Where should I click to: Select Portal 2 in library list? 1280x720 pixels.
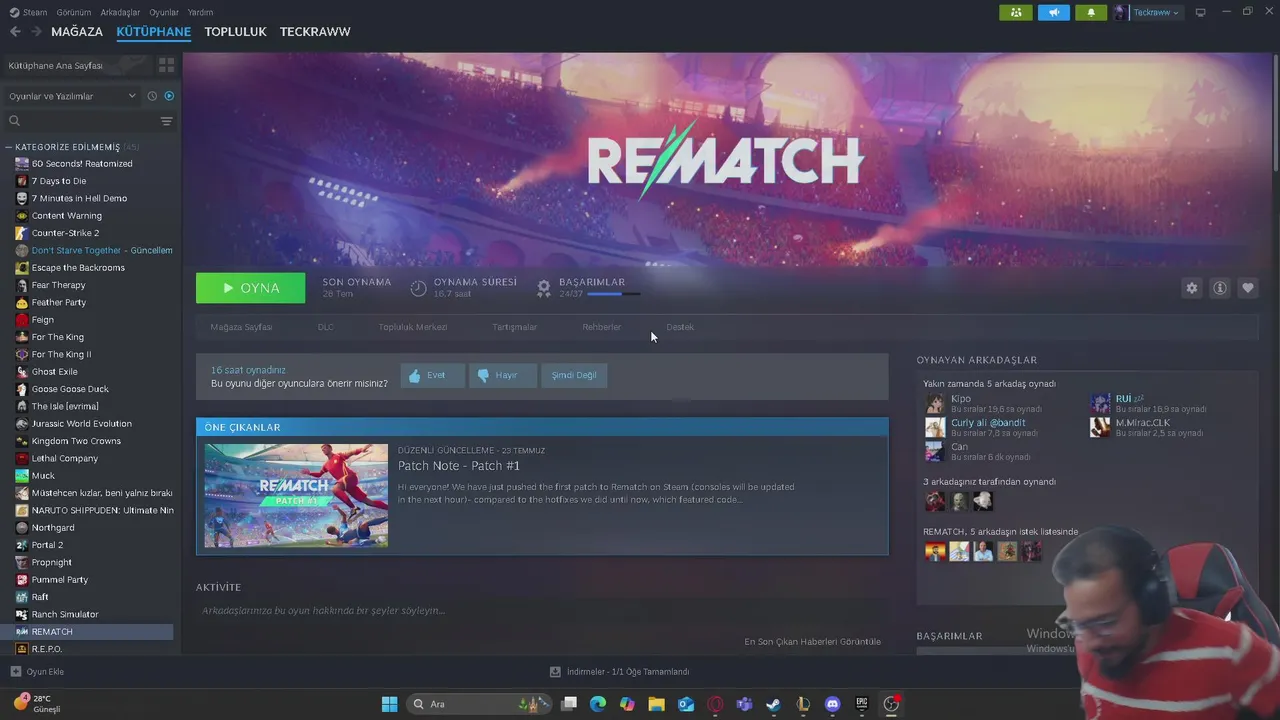click(47, 545)
